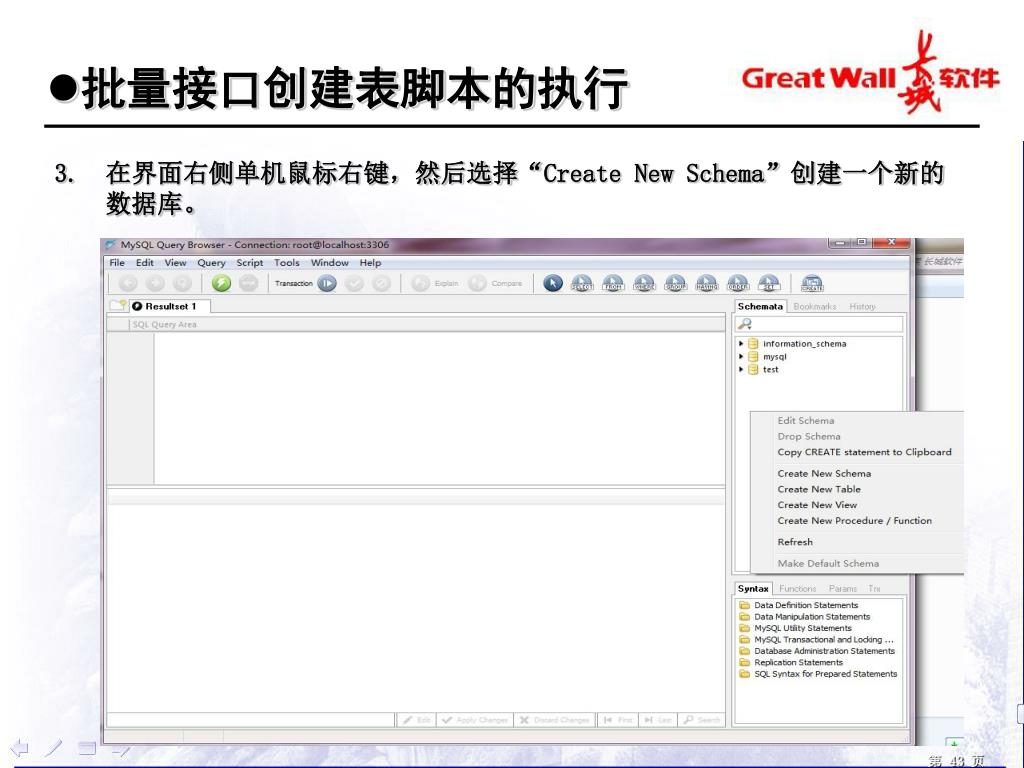Click the ORDER clause builder icon
The height and width of the screenshot is (768, 1024).
(x=738, y=283)
